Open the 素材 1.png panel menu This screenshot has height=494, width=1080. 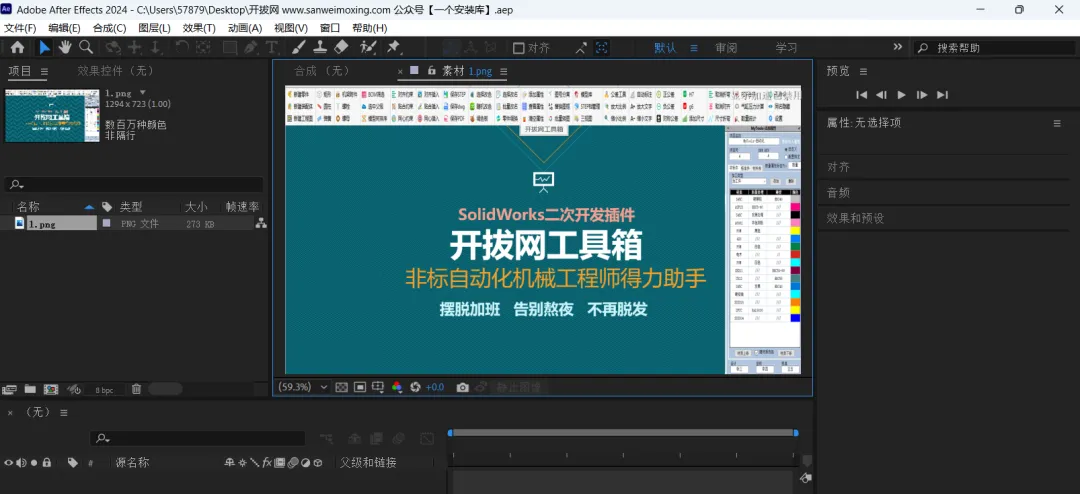pos(503,72)
